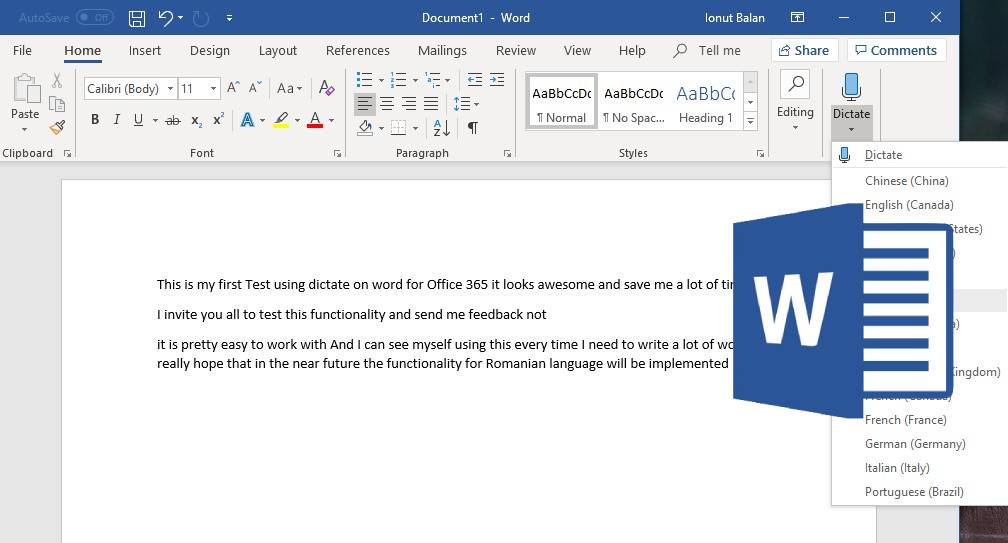The width and height of the screenshot is (1008, 543).
Task: Choose French (France) dictation language
Action: 906,420
